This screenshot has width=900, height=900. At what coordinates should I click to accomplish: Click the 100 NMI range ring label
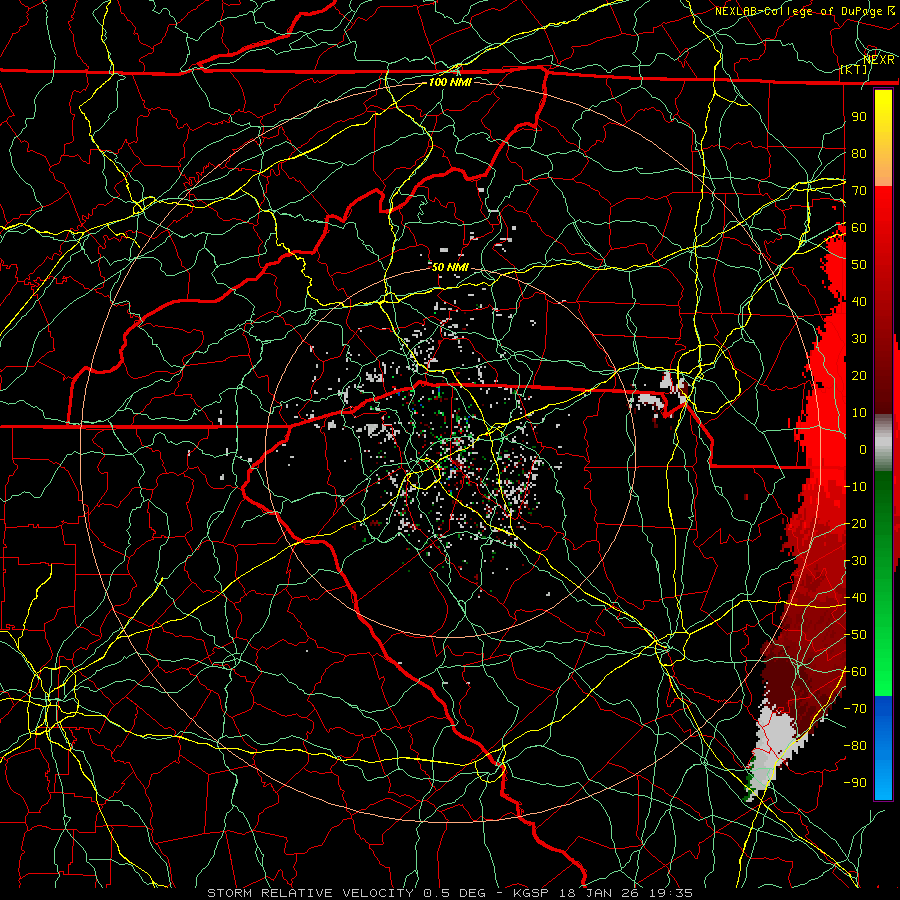click(450, 82)
